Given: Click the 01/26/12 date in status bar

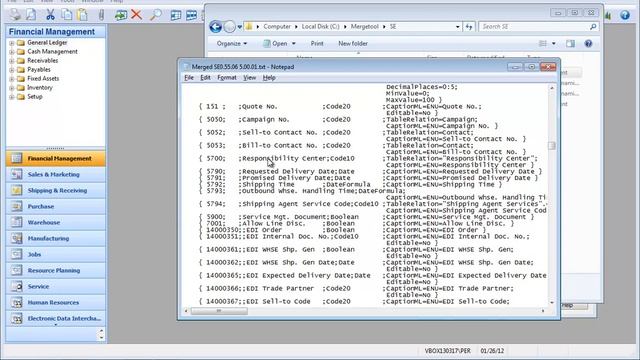Looking at the screenshot, I should click(x=492, y=351).
